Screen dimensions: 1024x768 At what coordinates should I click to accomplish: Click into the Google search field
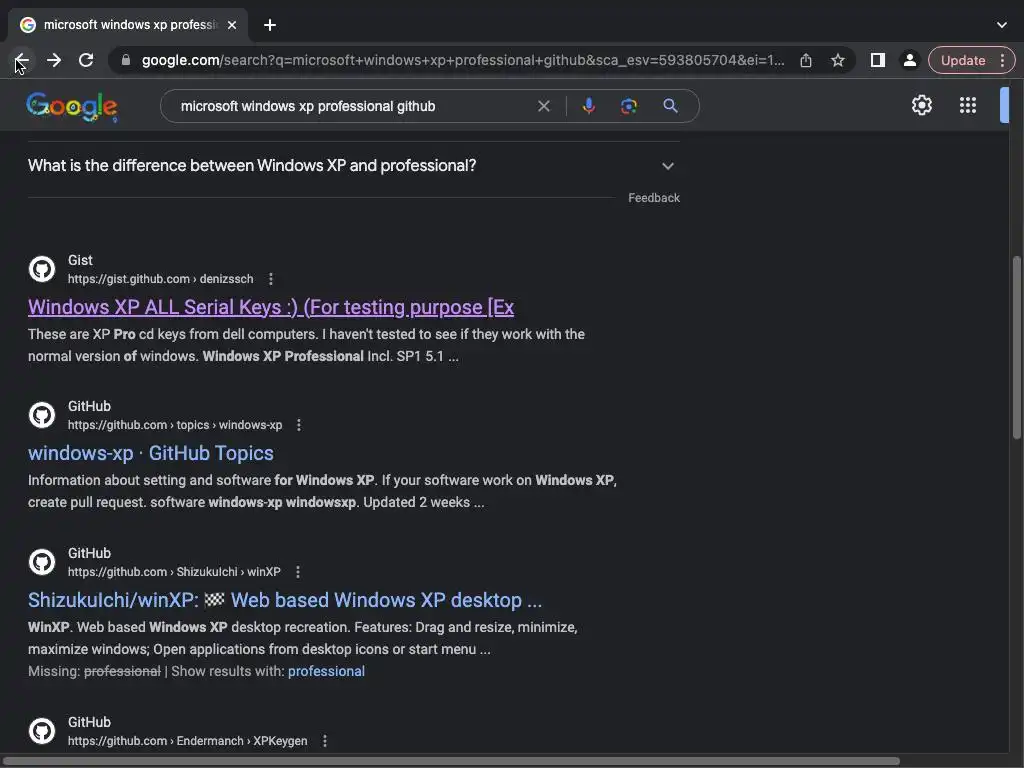(353, 106)
